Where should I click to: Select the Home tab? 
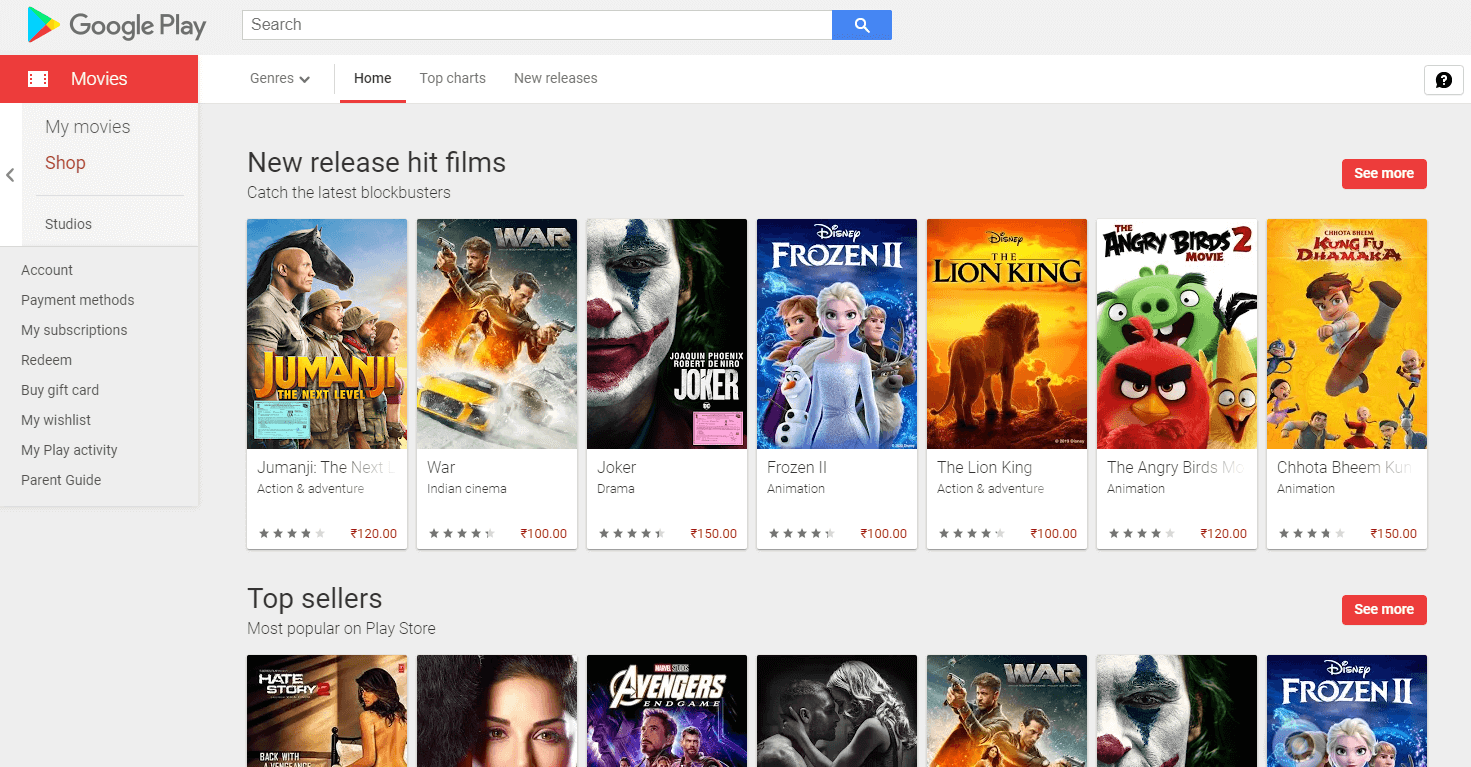coord(372,78)
